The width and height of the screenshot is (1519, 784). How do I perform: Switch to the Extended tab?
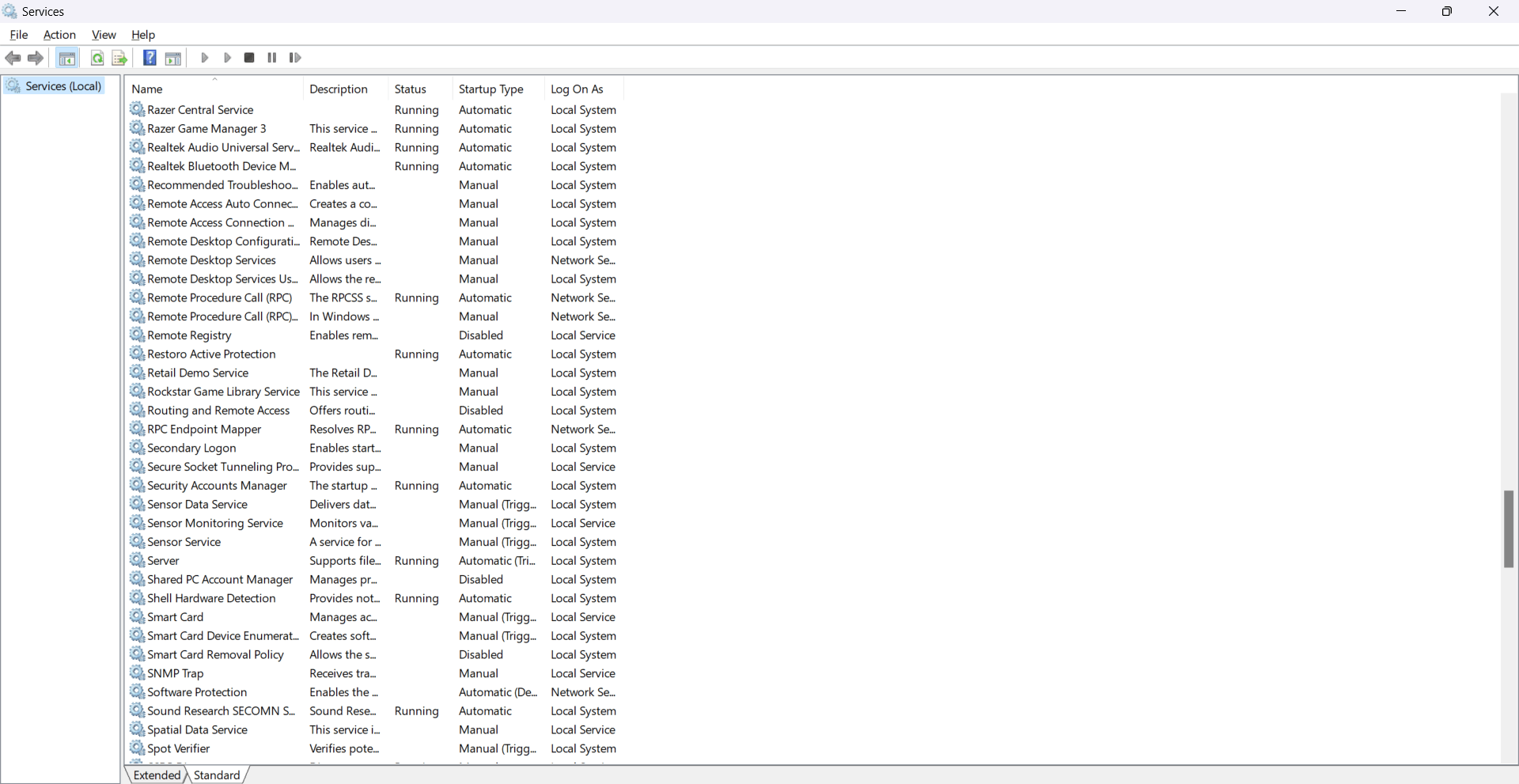click(157, 775)
